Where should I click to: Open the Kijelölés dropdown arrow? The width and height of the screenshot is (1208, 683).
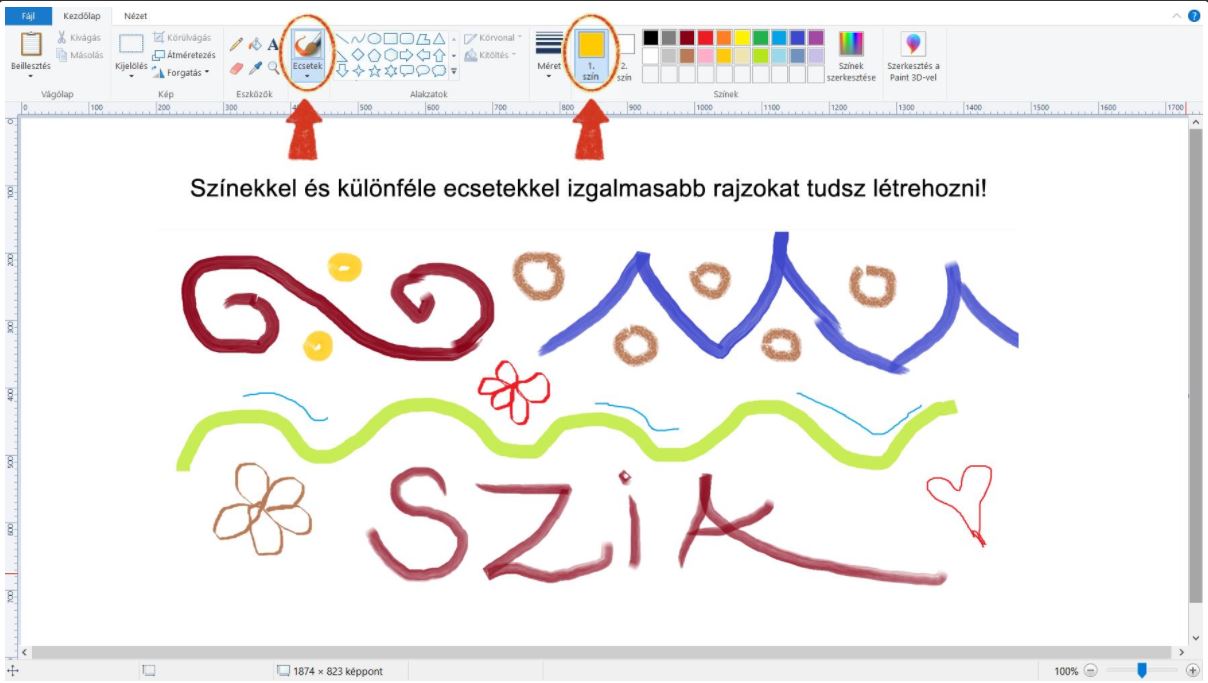click(131, 76)
